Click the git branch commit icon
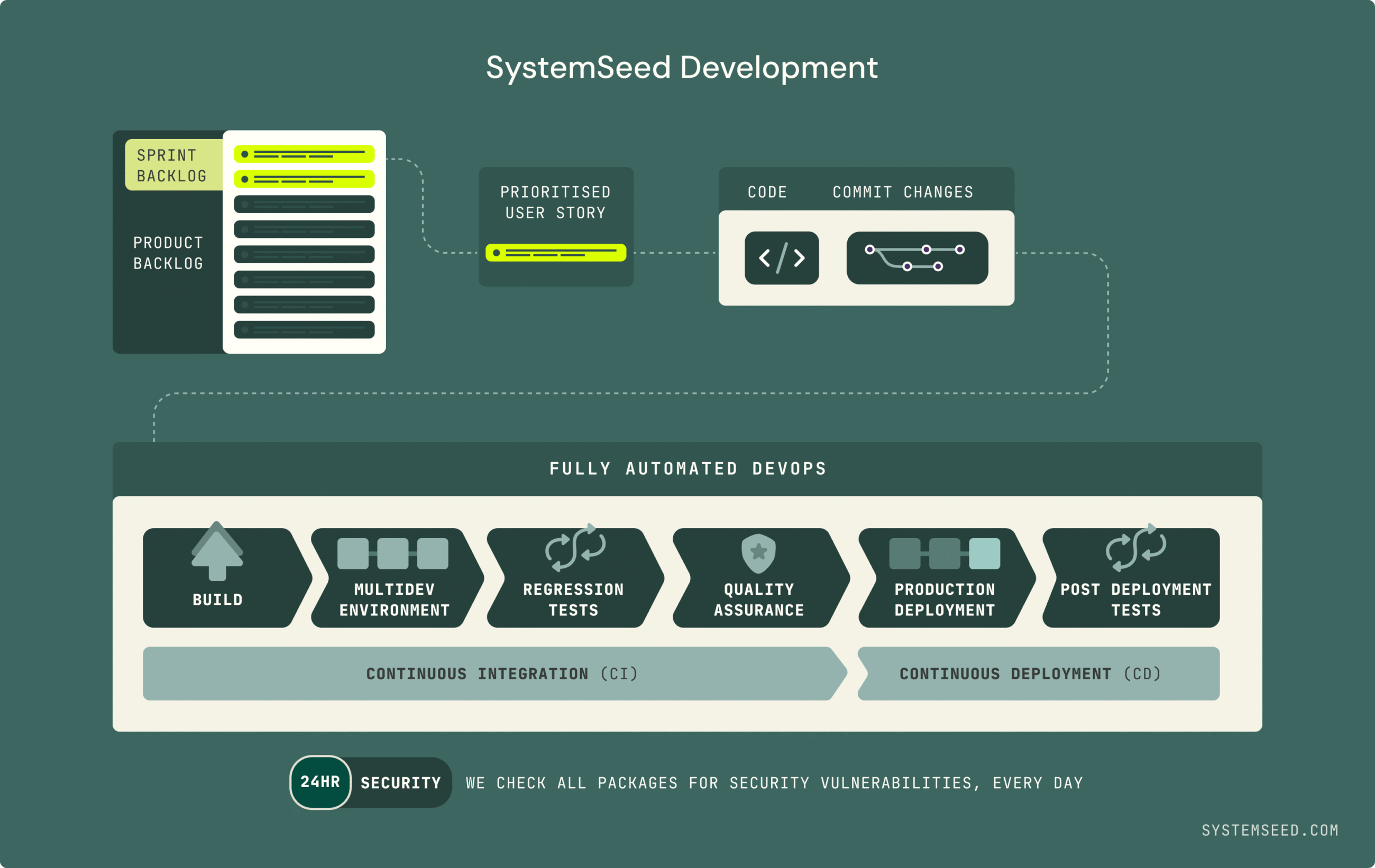The image size is (1375, 868). [916, 258]
